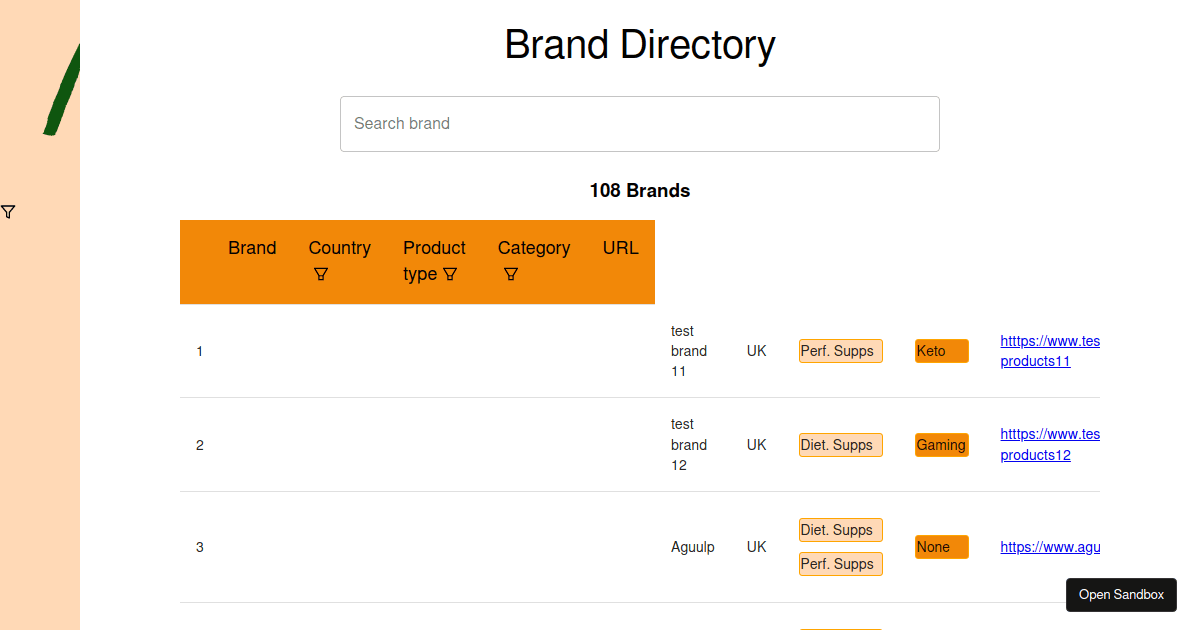The height and width of the screenshot is (630, 1200).
Task: Focus the Search brand input field
Action: coord(640,124)
